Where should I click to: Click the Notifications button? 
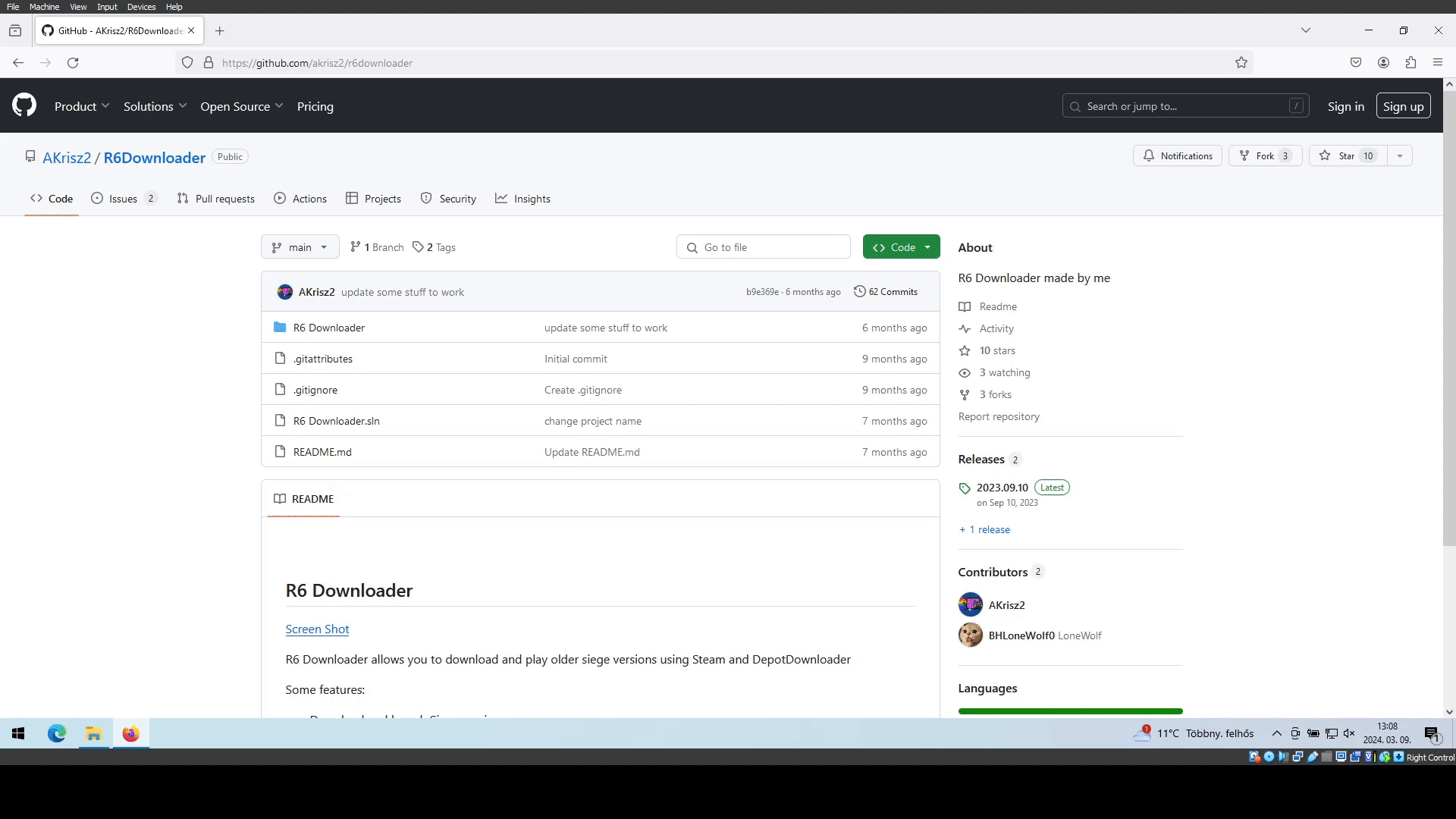pyautogui.click(x=1178, y=156)
